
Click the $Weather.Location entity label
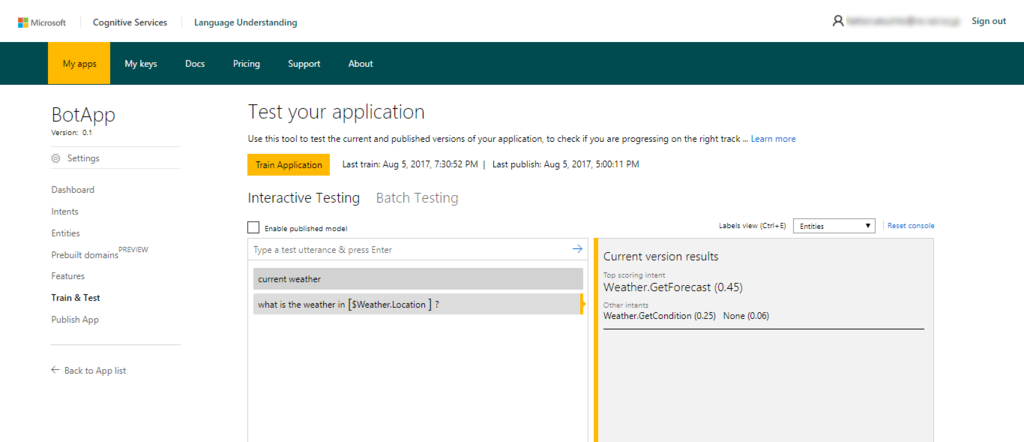coord(390,304)
